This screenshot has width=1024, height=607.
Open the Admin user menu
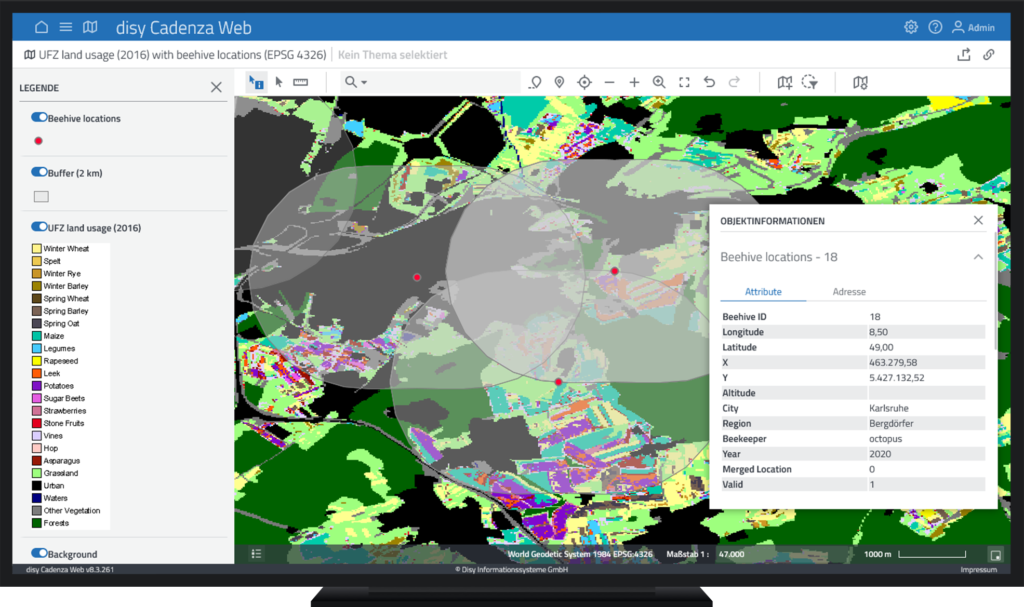point(973,27)
